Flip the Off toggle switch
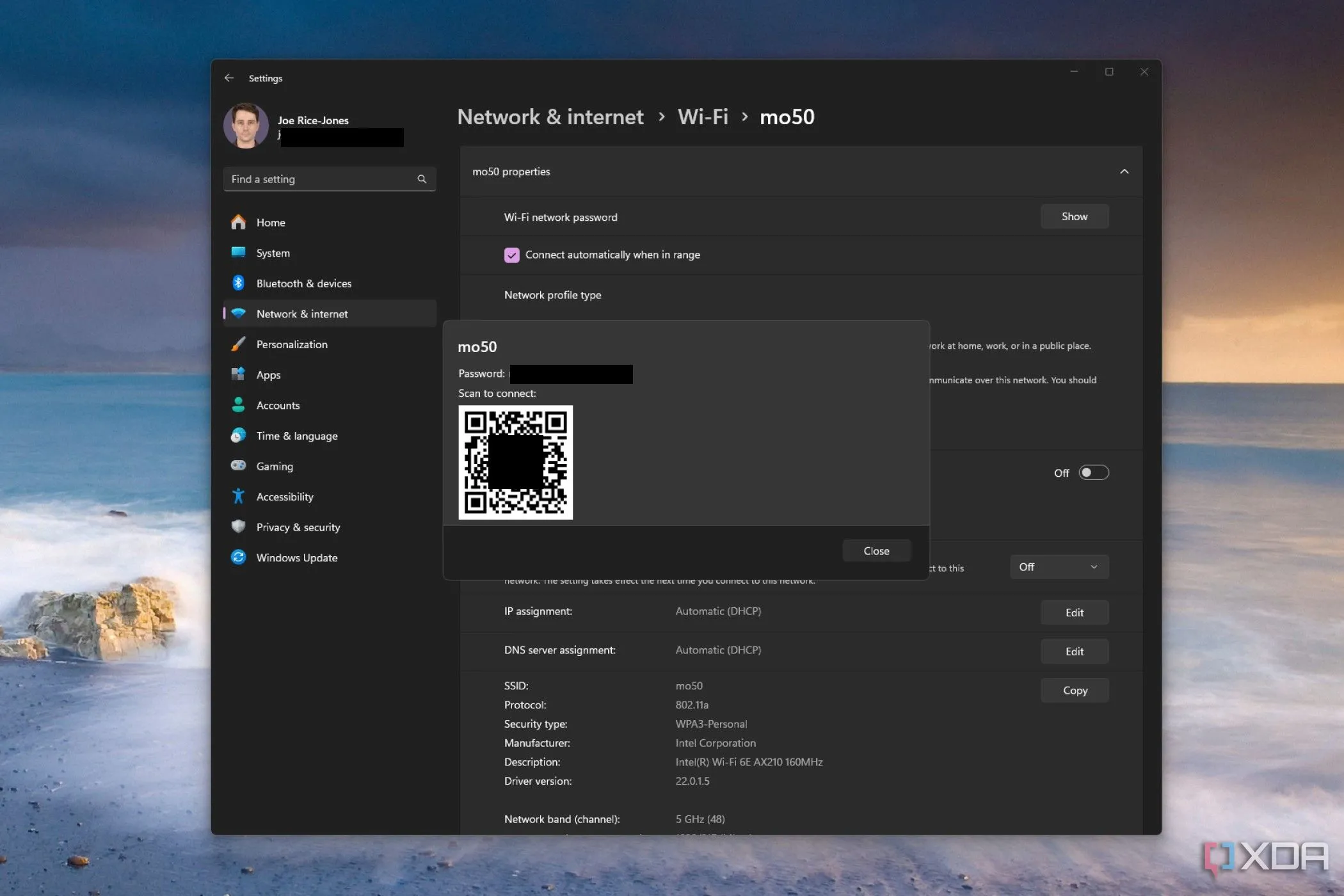The height and width of the screenshot is (896, 1344). click(1093, 472)
